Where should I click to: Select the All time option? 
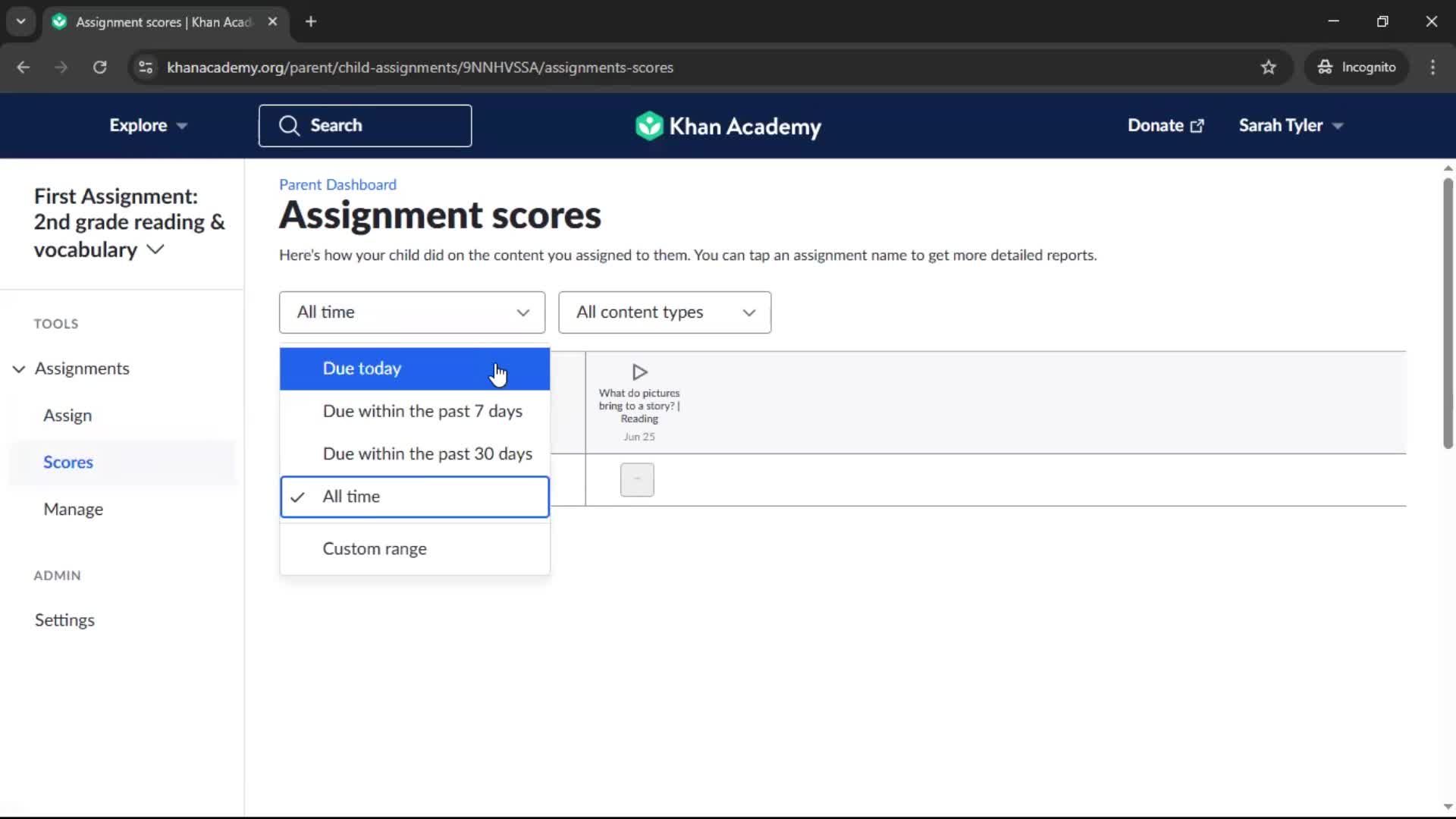click(414, 497)
